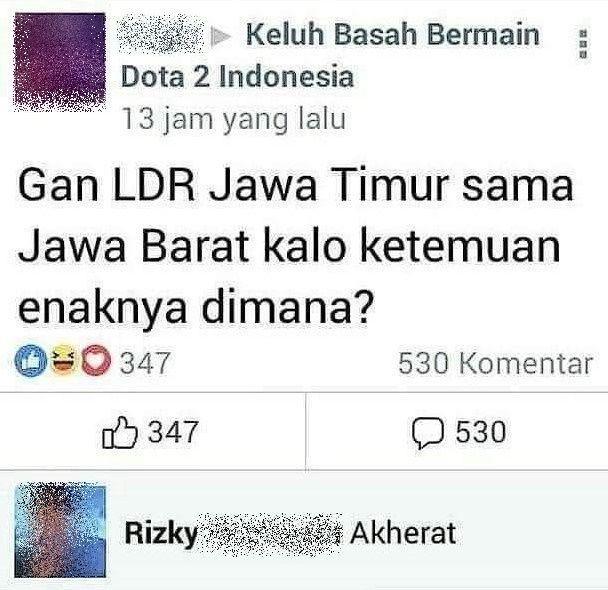Click the arrow icon before the group name
The image size is (608, 590).
[x=221, y=36]
